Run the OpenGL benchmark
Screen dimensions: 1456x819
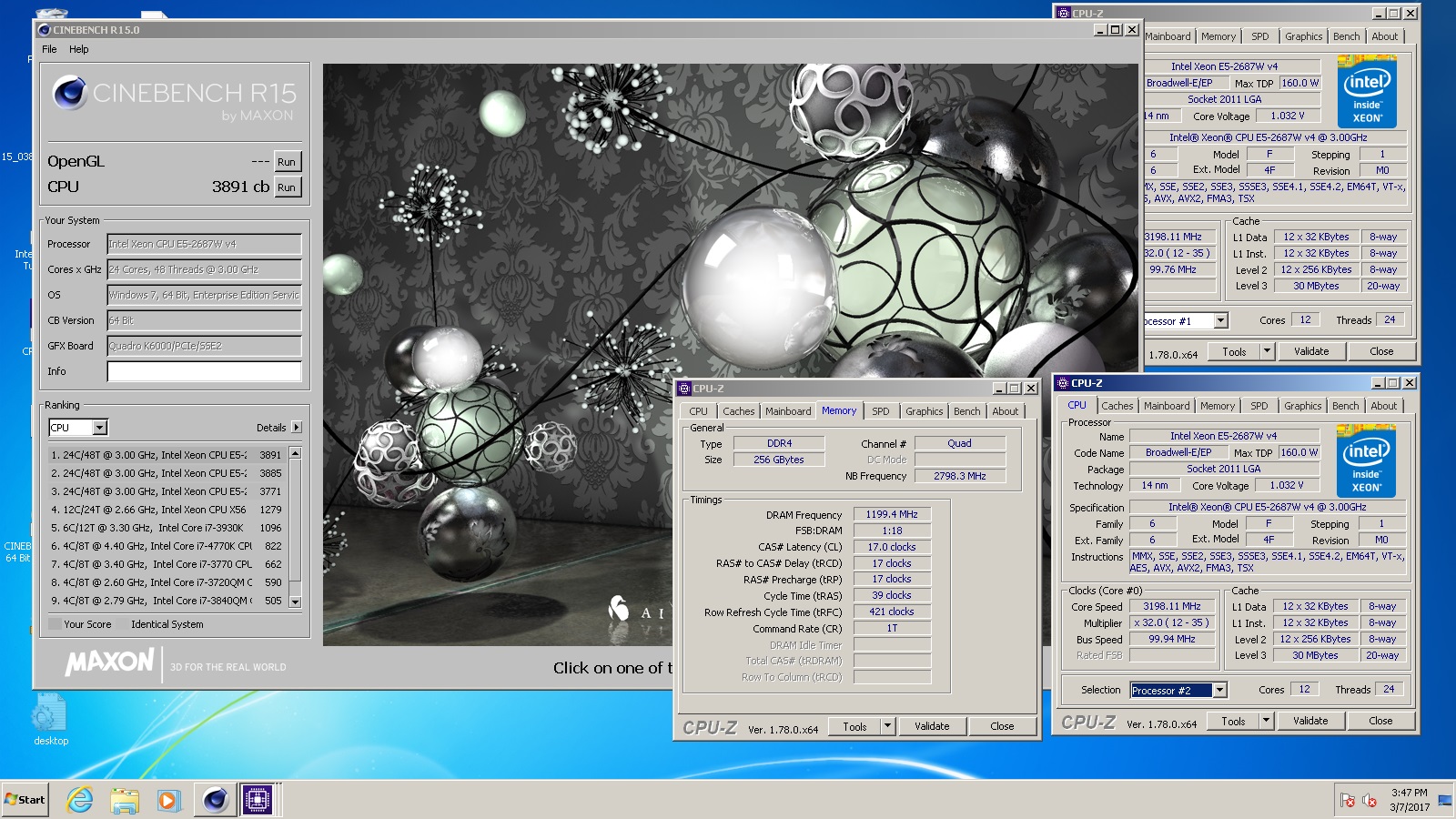click(x=287, y=162)
